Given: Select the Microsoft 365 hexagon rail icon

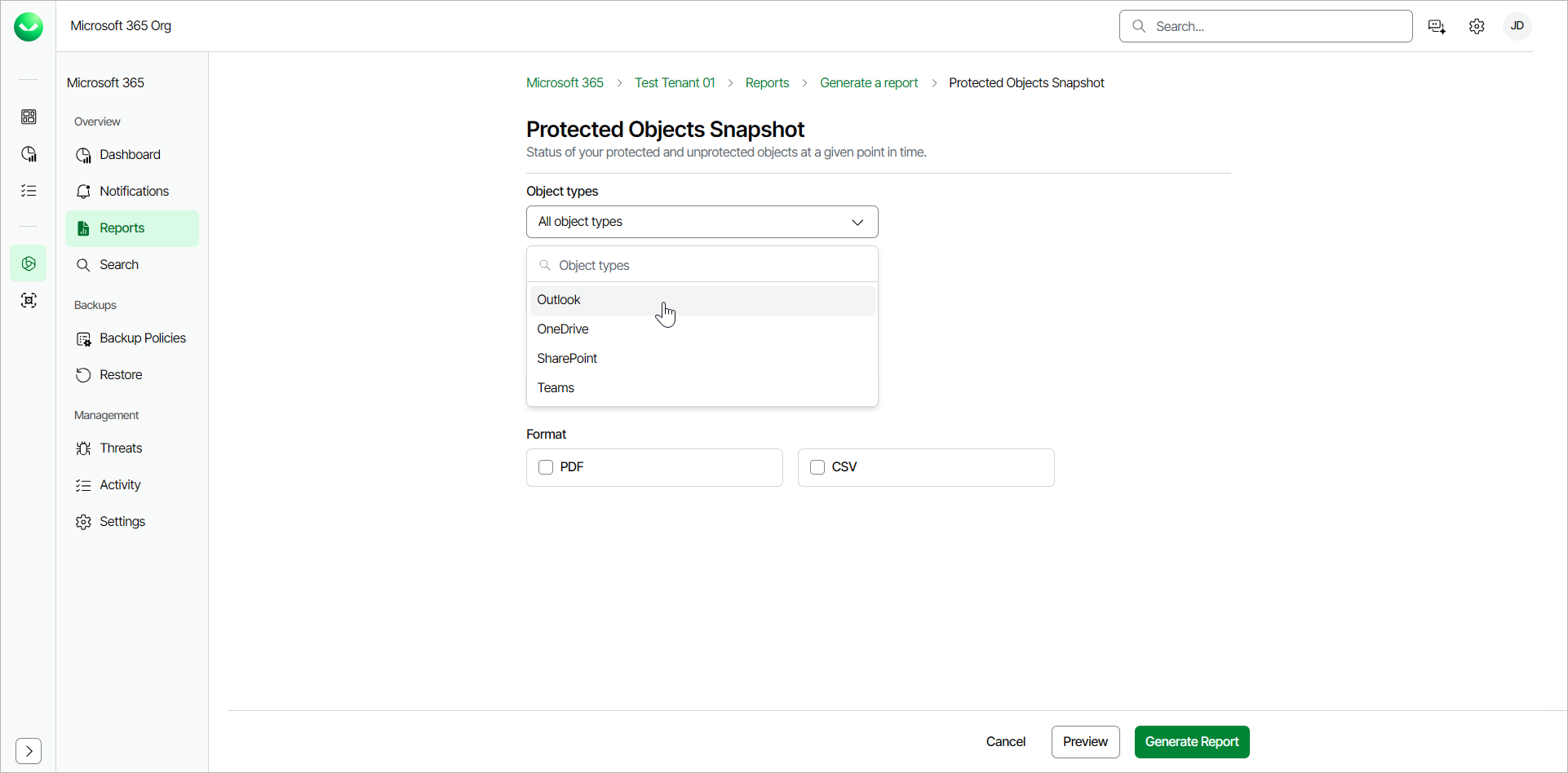Looking at the screenshot, I should click(x=29, y=263).
